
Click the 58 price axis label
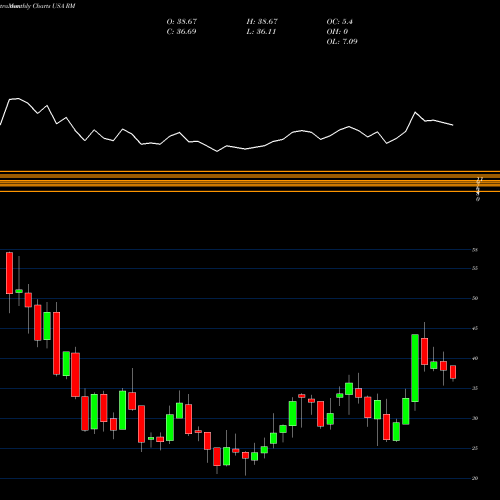[475, 250]
